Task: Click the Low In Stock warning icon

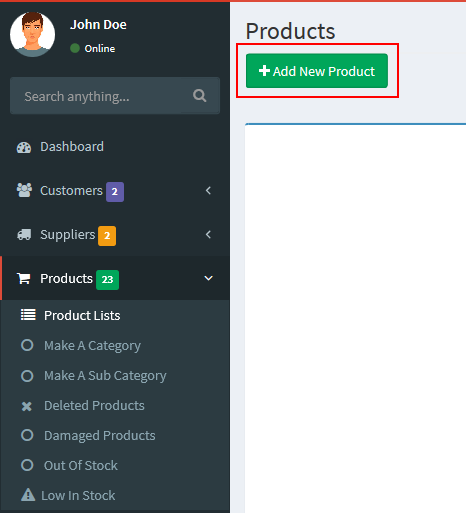Action: click(28, 495)
